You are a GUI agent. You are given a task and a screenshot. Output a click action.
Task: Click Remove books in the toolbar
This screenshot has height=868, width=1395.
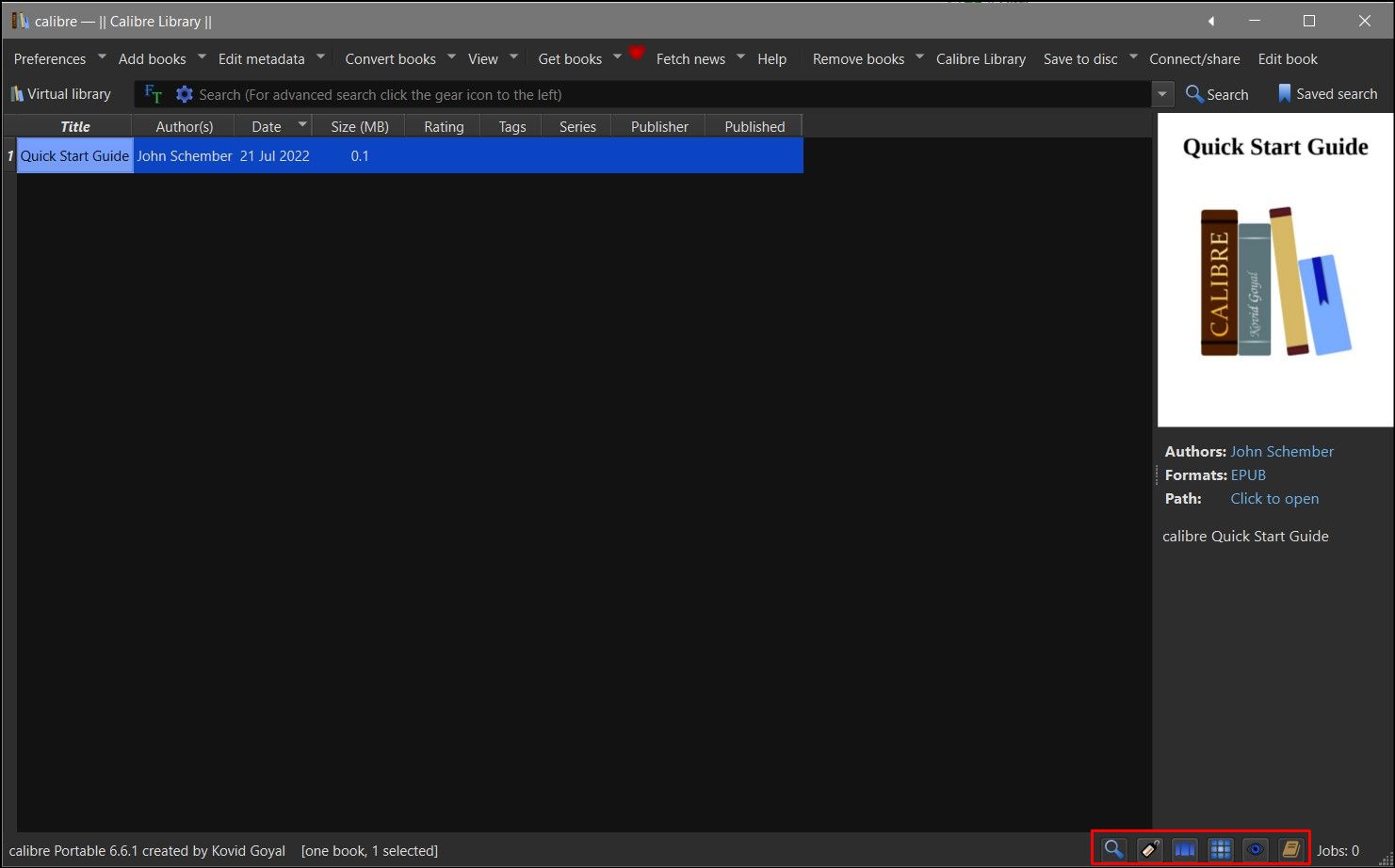click(858, 58)
